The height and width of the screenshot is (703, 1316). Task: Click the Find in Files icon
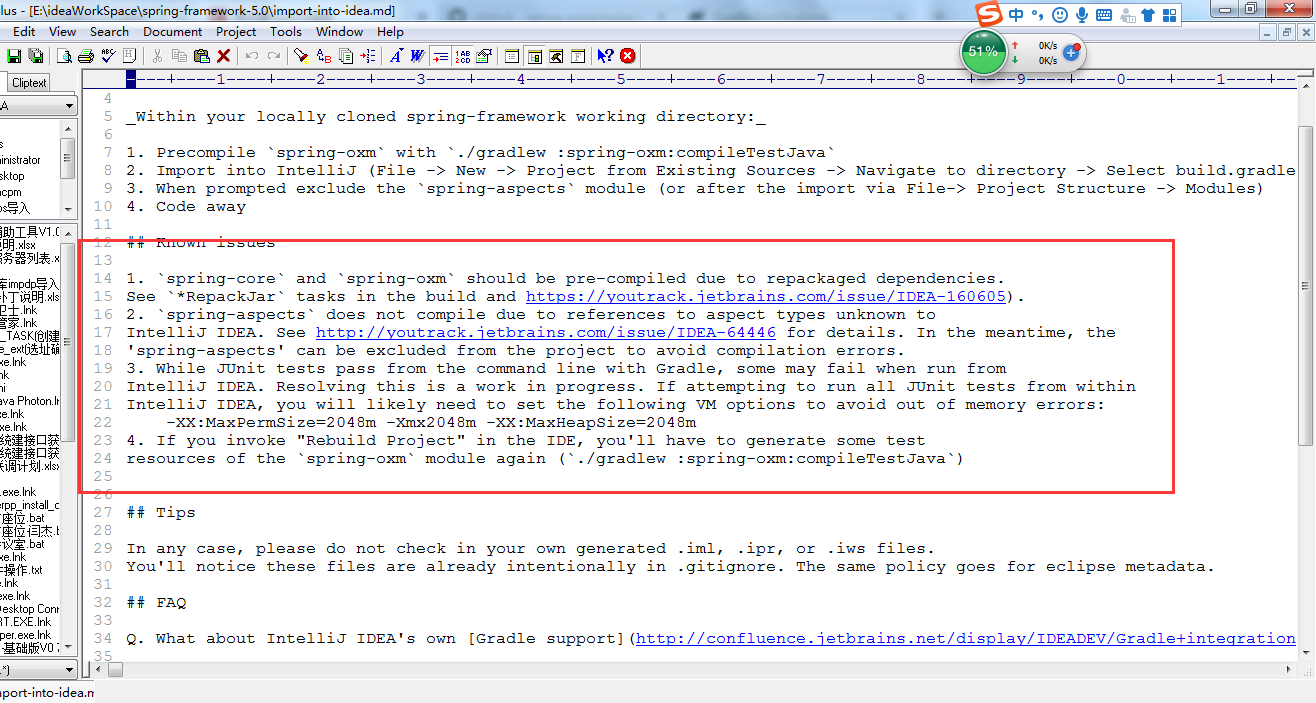tap(344, 56)
